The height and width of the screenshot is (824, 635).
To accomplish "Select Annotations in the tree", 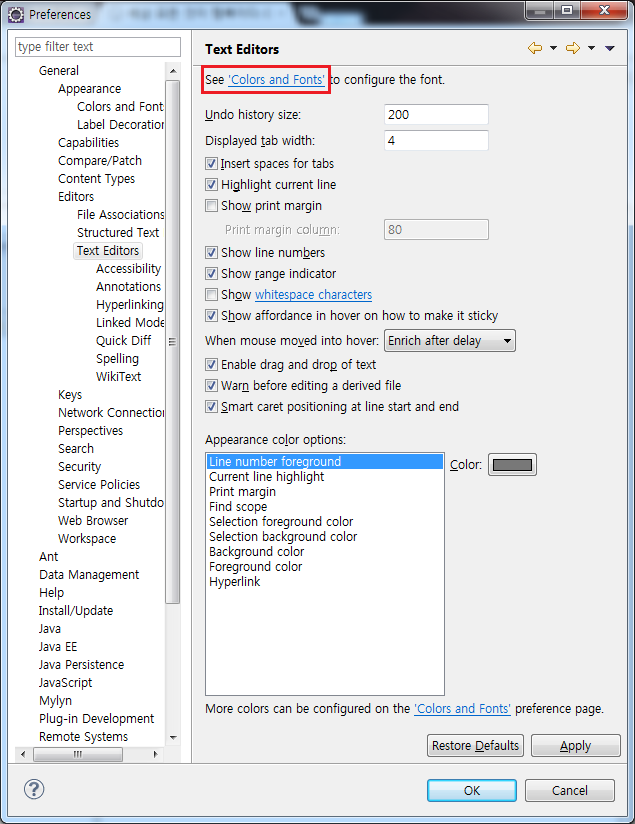I will [128, 286].
